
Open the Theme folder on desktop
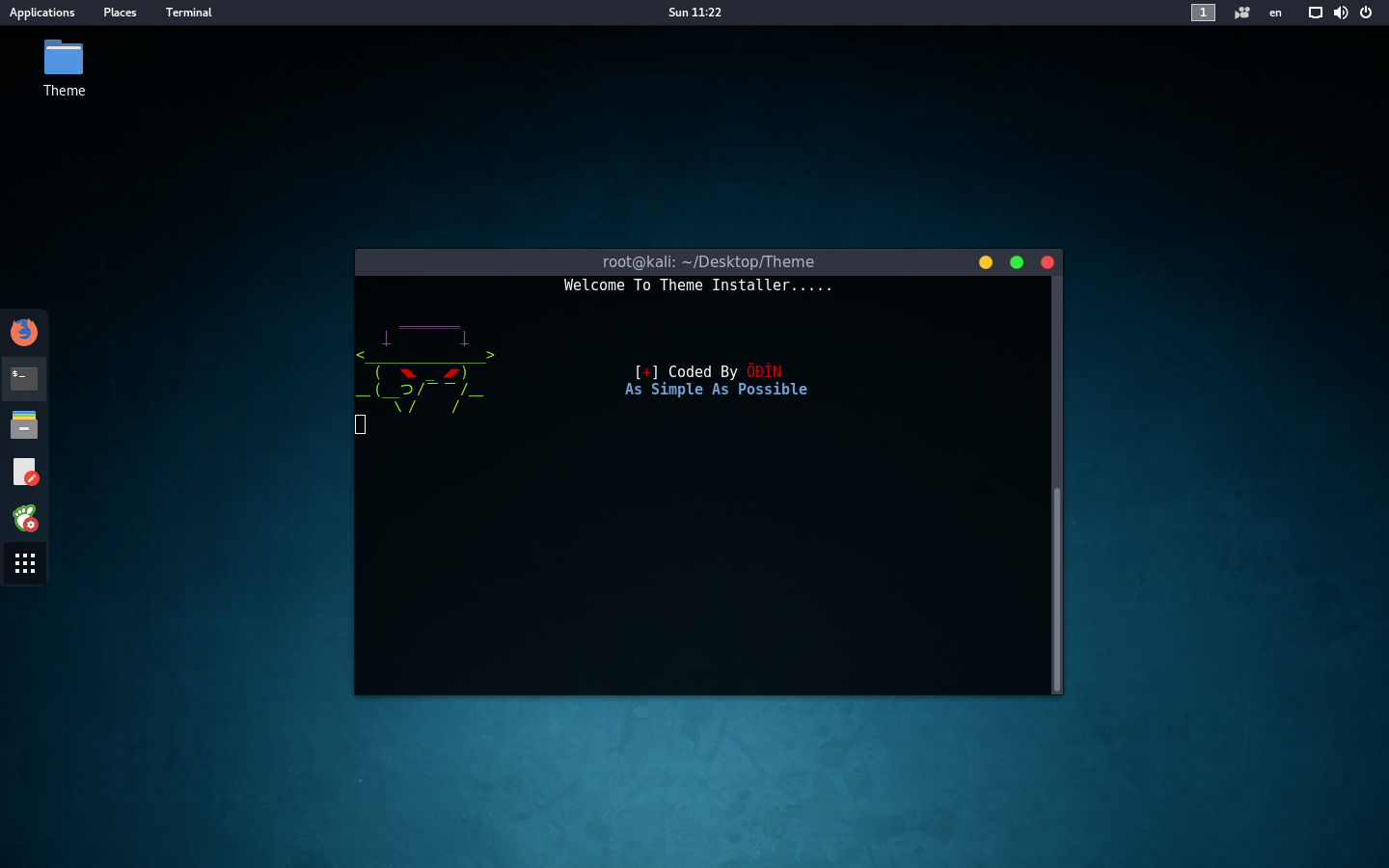64,68
